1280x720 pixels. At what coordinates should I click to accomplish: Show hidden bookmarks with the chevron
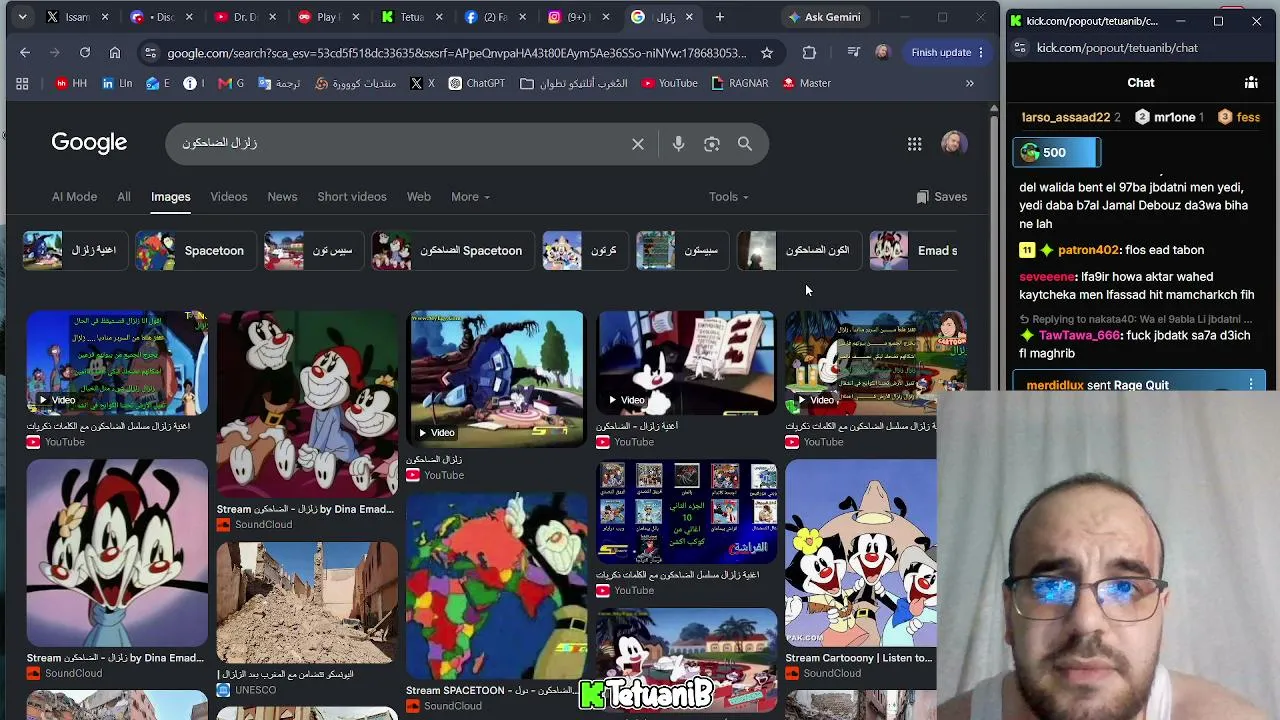(x=969, y=83)
